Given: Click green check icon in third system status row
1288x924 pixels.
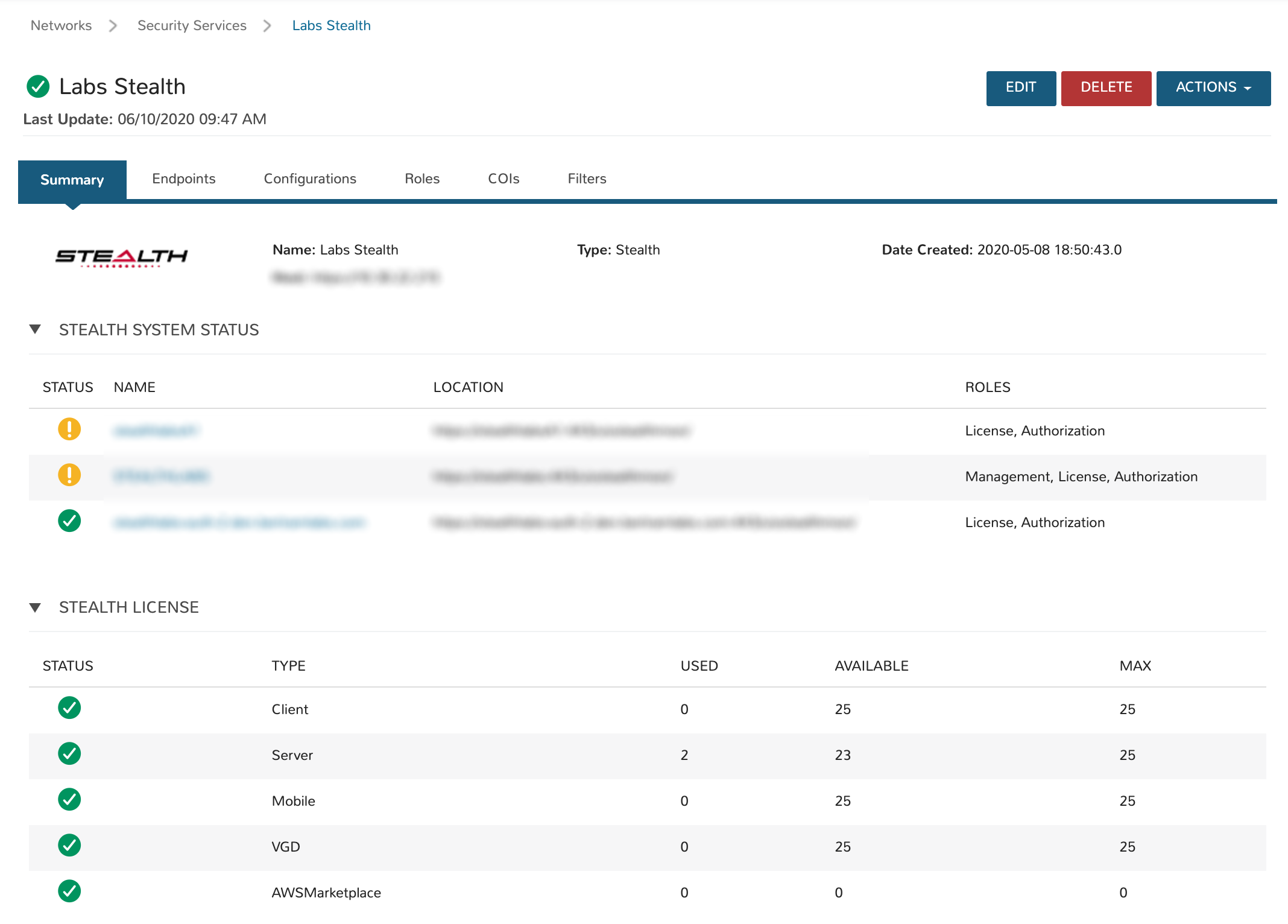Looking at the screenshot, I should 69,521.
